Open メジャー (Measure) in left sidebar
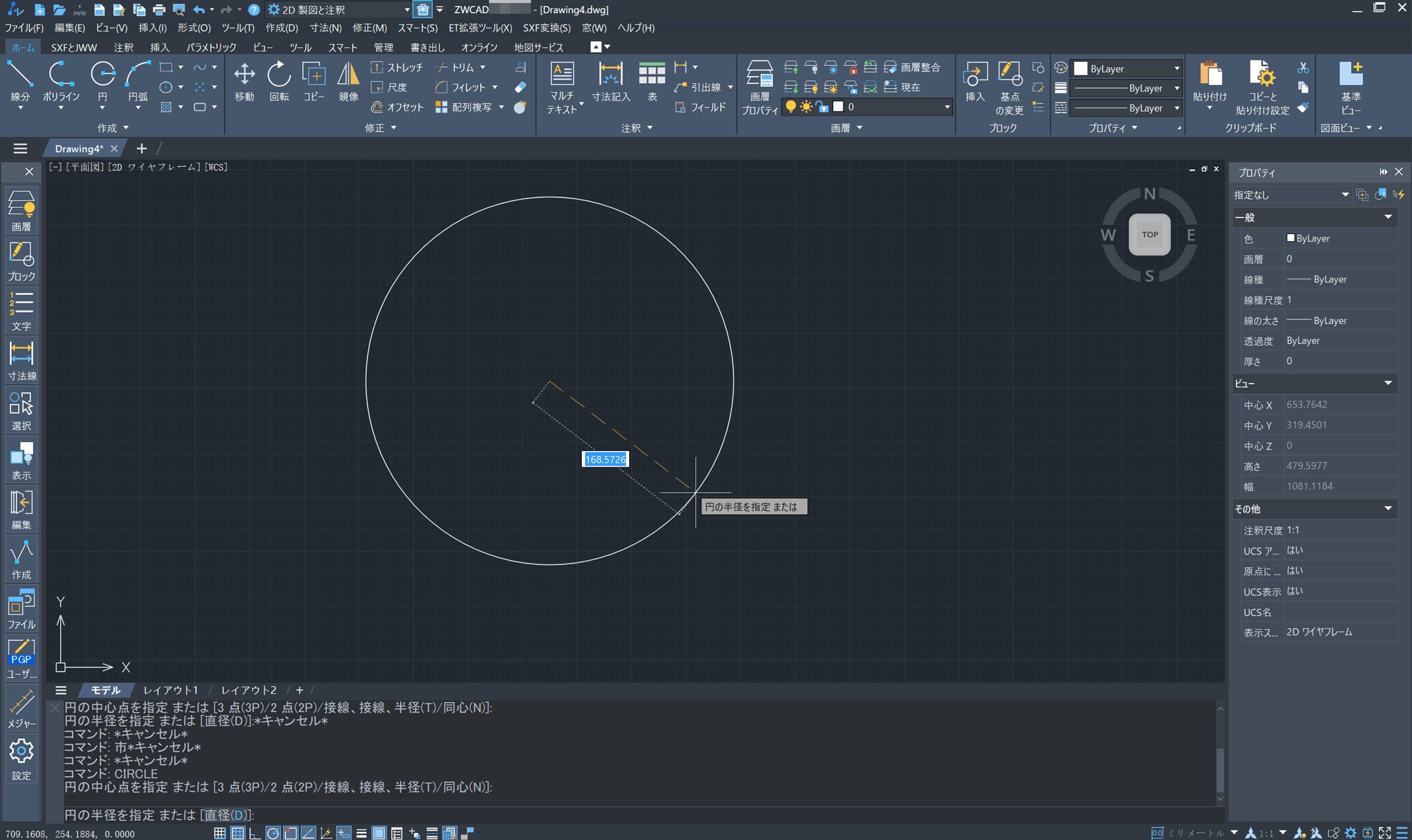Viewport: 1412px width, 840px height. tap(22, 709)
